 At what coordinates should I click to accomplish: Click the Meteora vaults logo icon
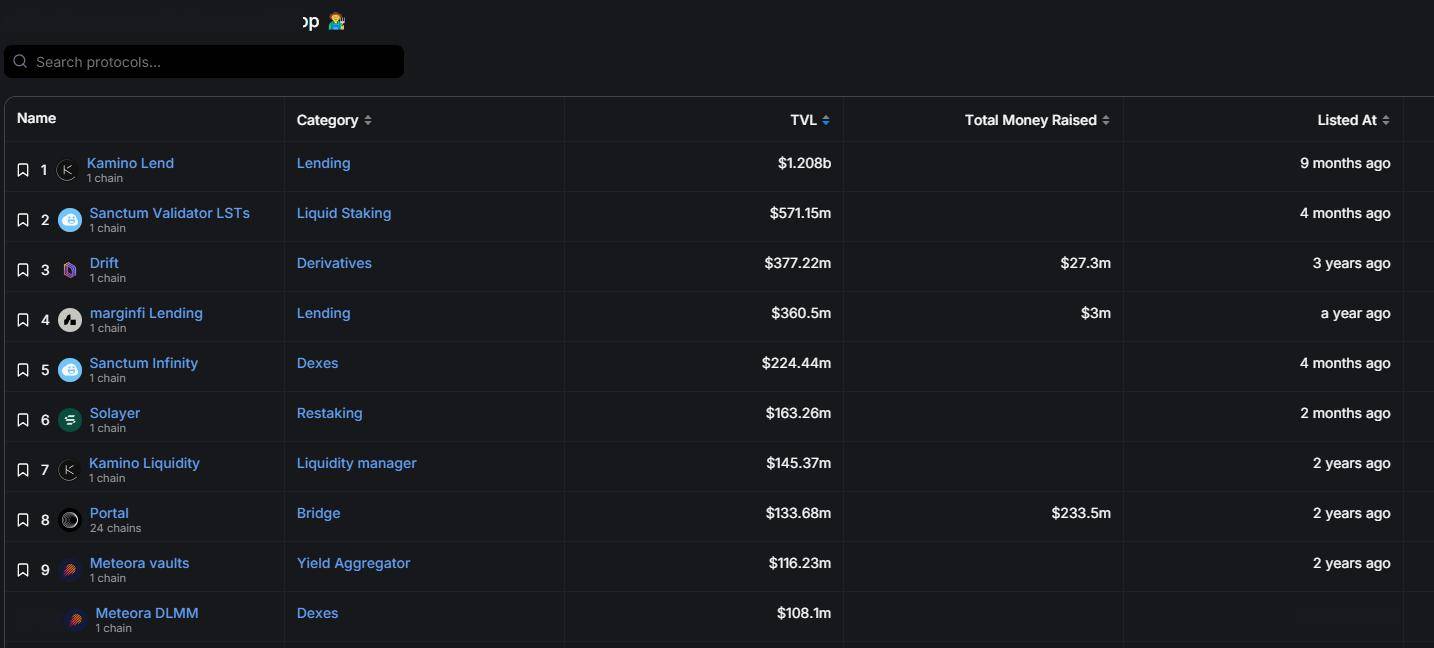70,570
